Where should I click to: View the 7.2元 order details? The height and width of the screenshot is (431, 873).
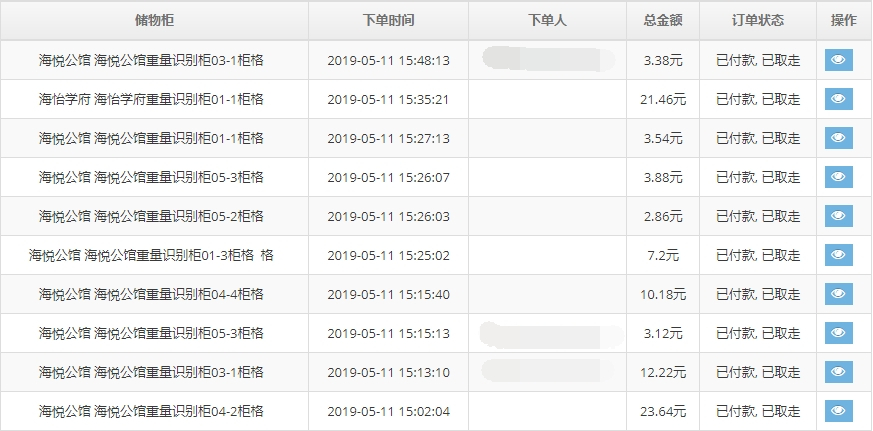838,255
